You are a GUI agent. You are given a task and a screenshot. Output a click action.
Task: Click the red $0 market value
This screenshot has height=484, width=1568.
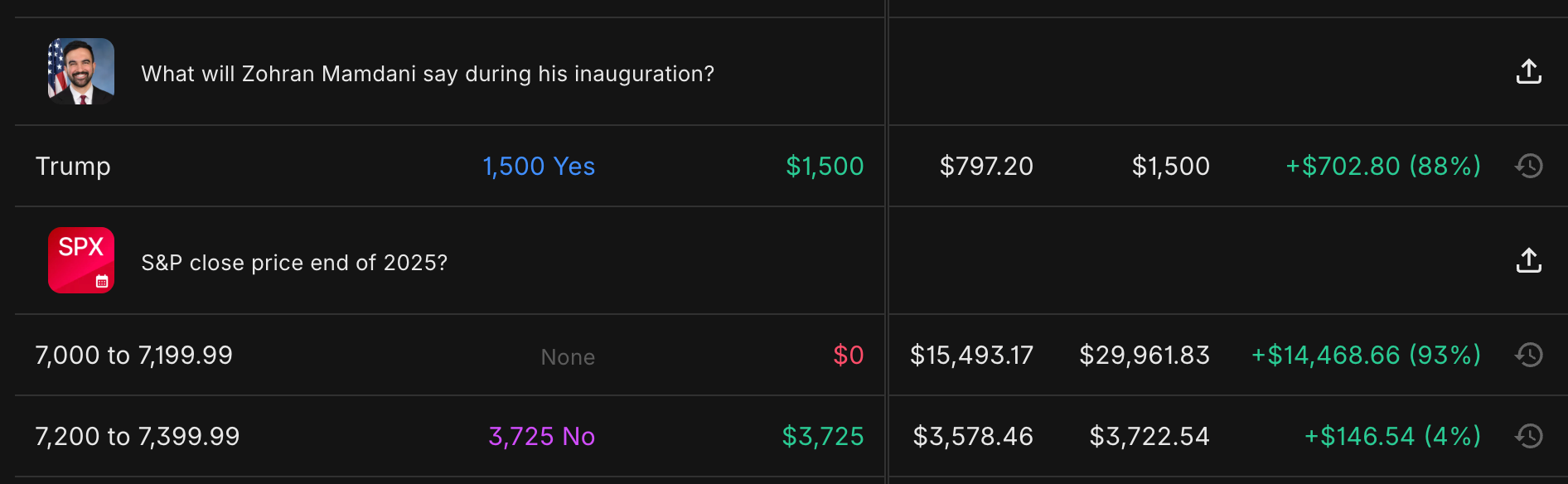pyautogui.click(x=848, y=355)
